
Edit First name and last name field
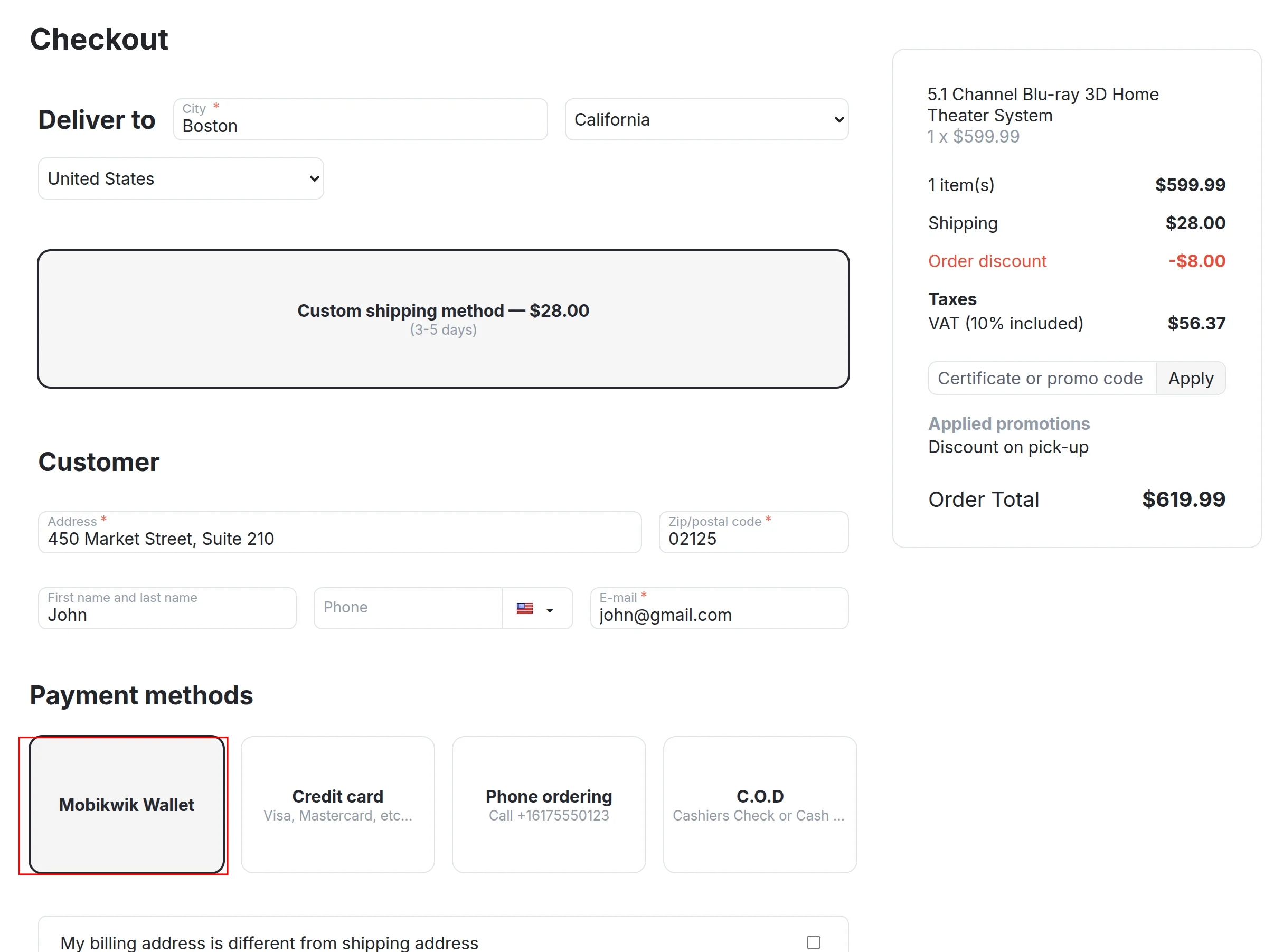point(167,609)
